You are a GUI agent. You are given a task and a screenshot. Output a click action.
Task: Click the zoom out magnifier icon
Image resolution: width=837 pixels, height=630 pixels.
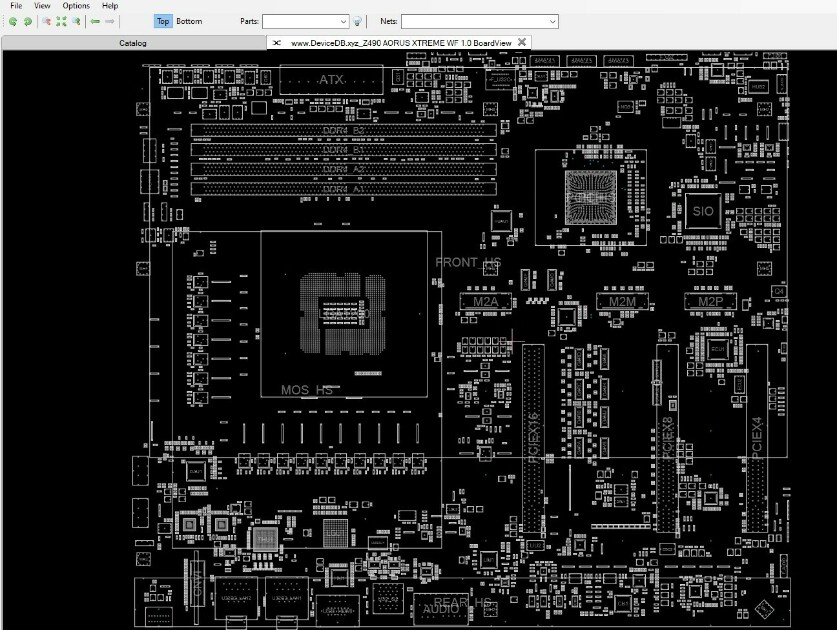(x=46, y=21)
